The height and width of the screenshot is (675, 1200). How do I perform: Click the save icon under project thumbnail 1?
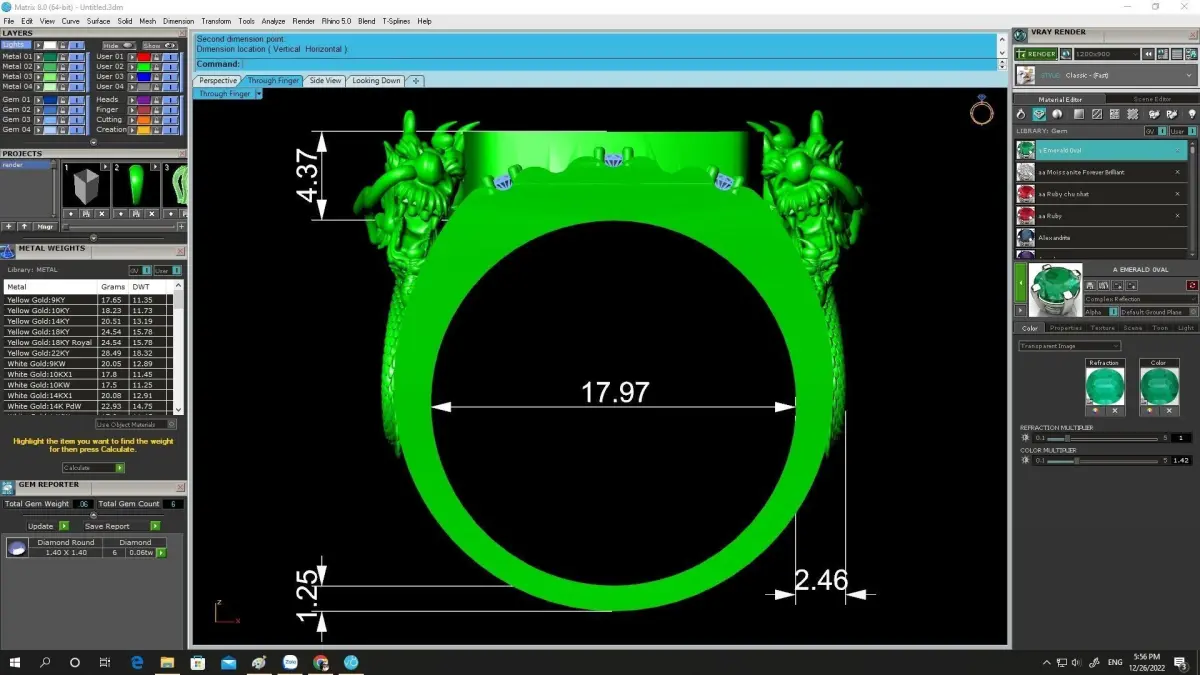click(85, 214)
